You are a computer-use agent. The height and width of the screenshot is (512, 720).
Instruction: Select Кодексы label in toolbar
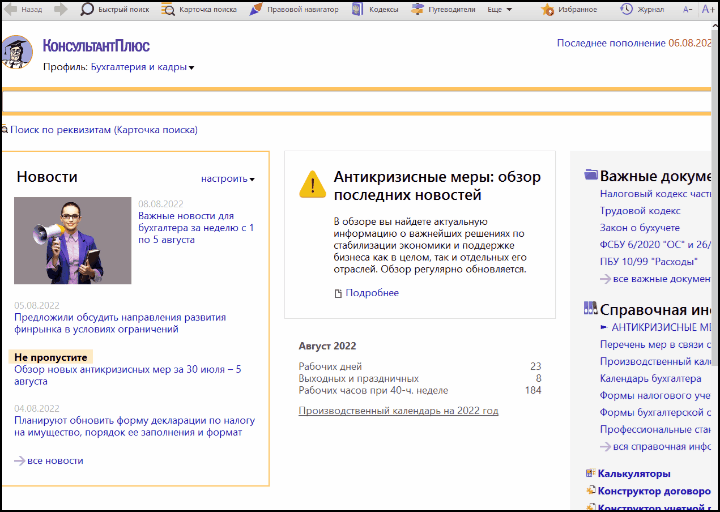[x=383, y=9]
